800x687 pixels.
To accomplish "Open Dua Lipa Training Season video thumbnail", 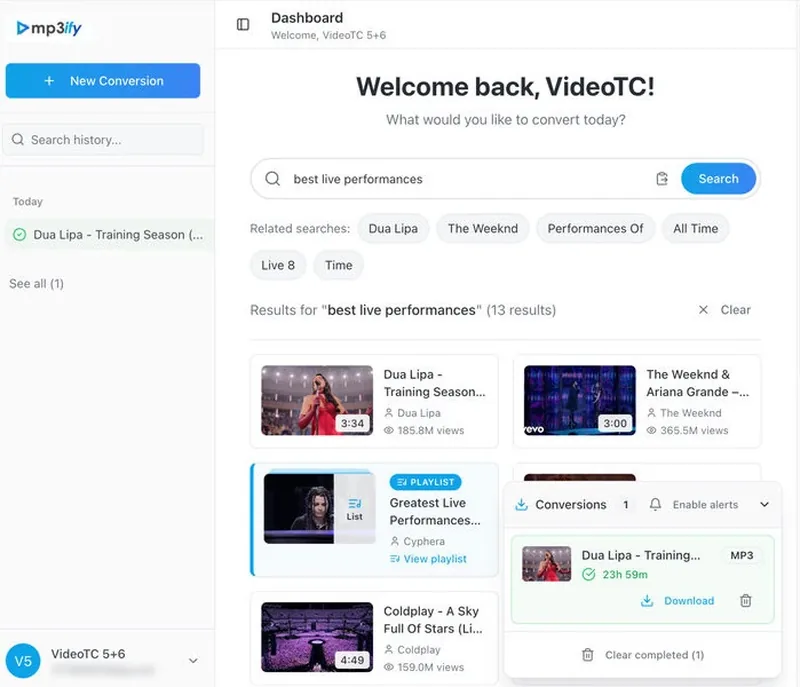I will tap(317, 400).
